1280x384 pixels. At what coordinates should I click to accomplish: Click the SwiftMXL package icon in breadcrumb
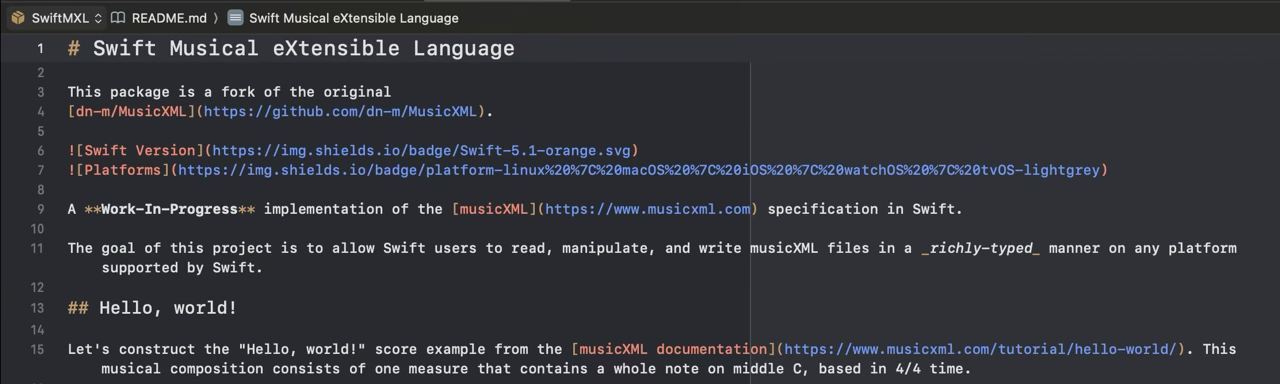pyautogui.click(x=18, y=18)
